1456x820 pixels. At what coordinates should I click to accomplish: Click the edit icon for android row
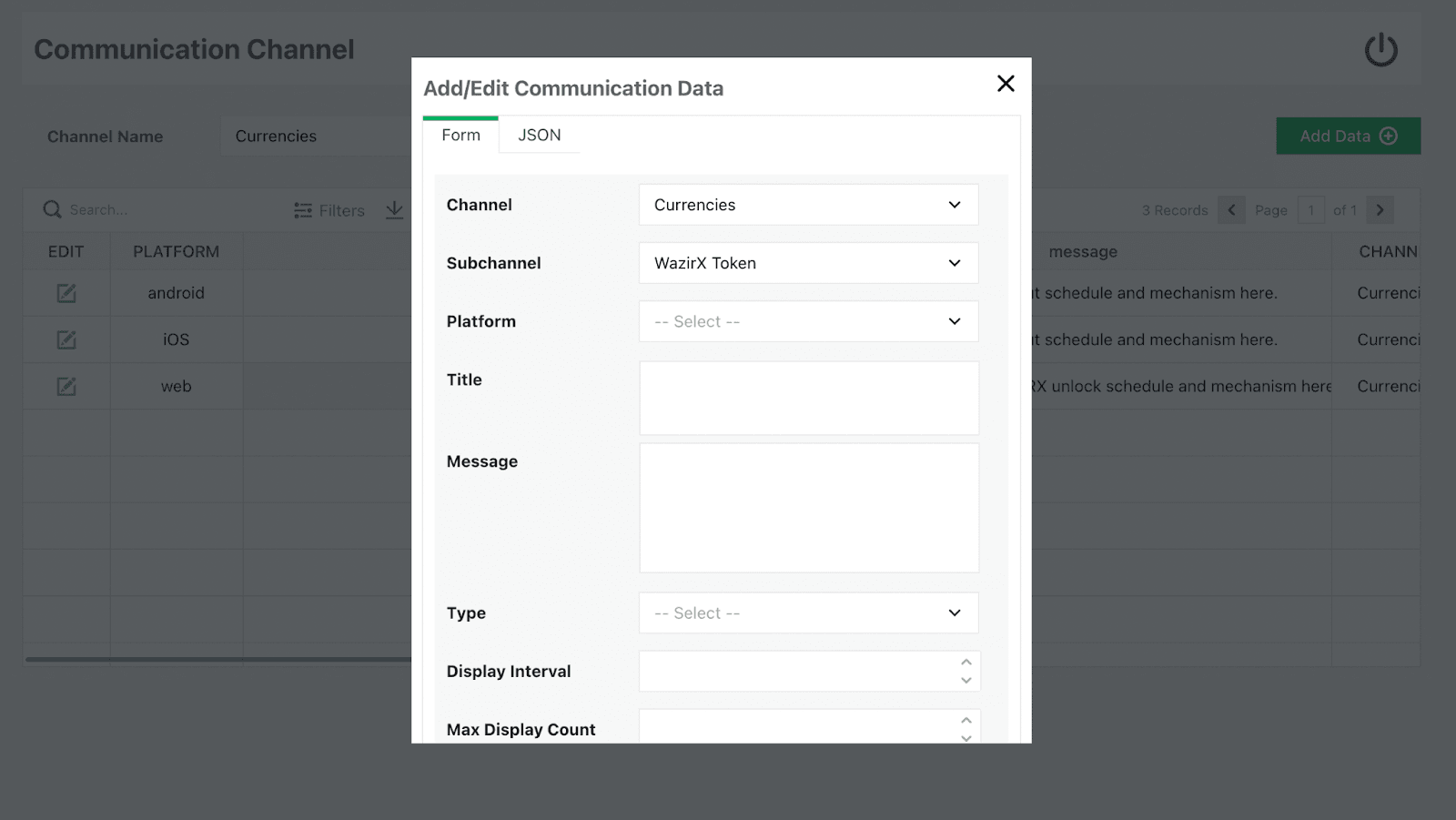pyautogui.click(x=66, y=293)
